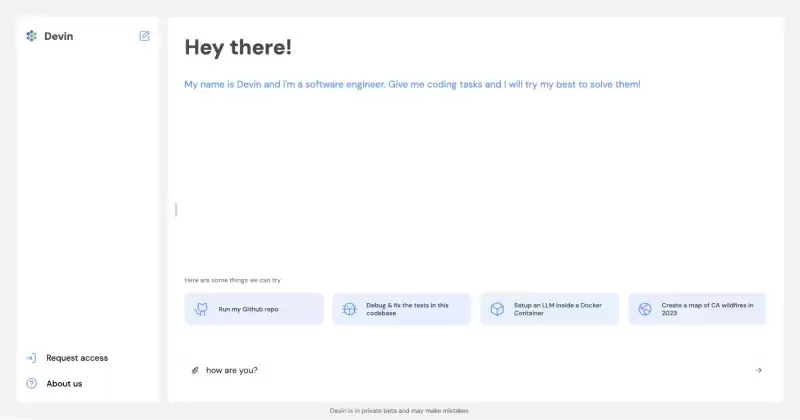The width and height of the screenshot is (800, 420).
Task: Click the Github cat icon
Action: [202, 309]
